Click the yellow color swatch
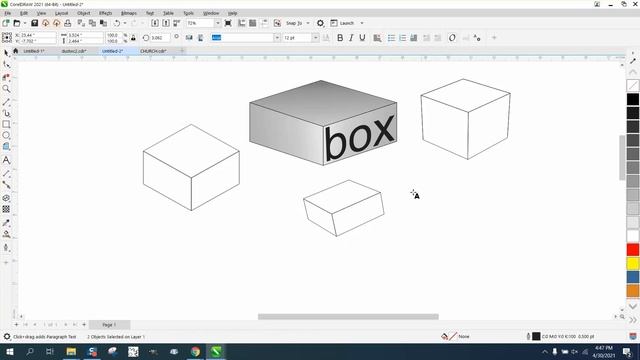The image size is (640, 360). (633, 263)
